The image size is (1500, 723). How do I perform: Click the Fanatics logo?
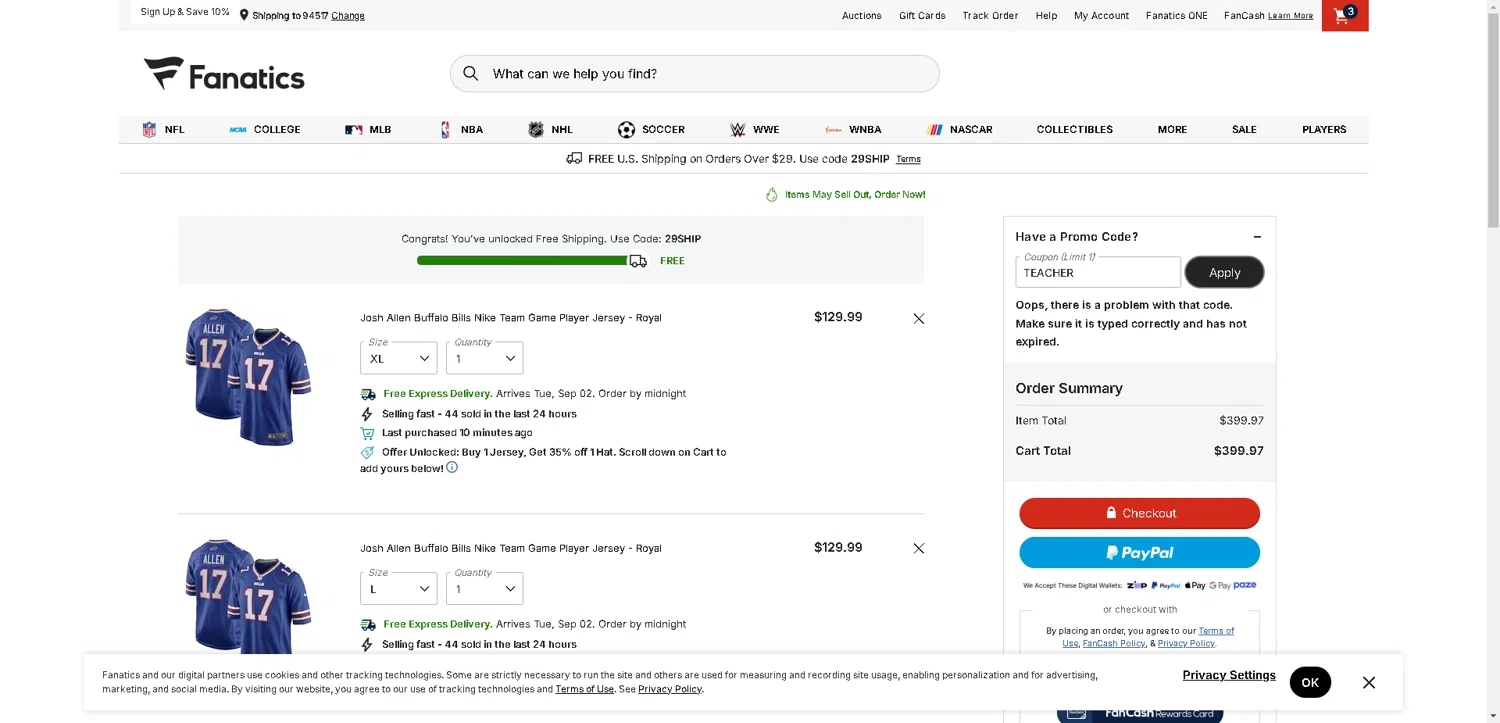tap(224, 74)
